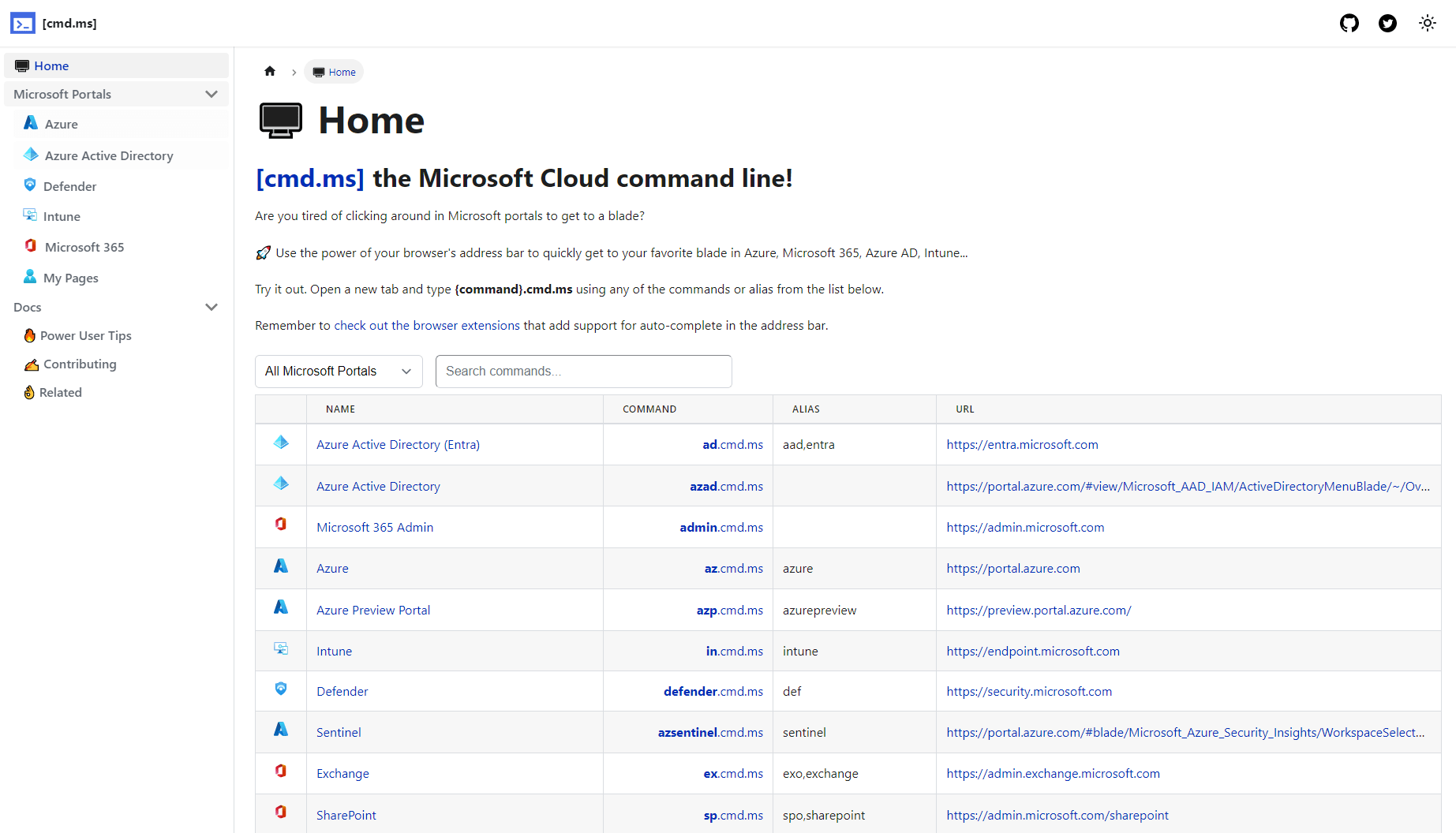Collapse the Docs sidebar section

[211, 307]
